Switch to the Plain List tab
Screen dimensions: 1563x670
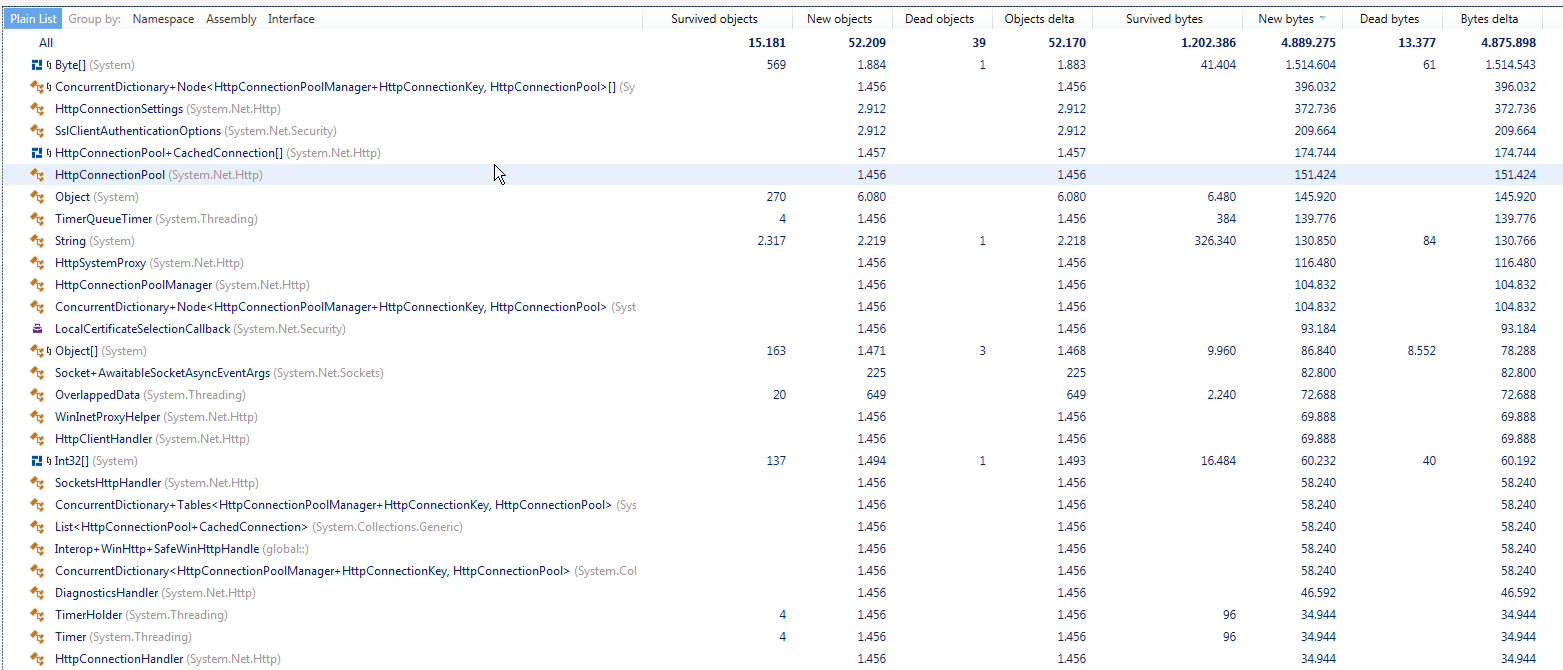[x=33, y=17]
